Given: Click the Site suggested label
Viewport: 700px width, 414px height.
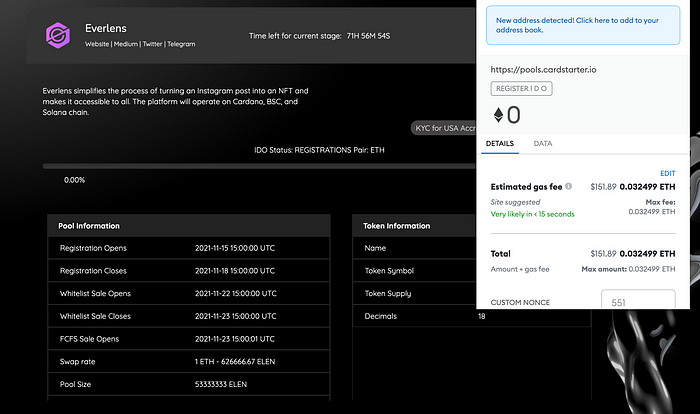Looking at the screenshot, I should pos(515,202).
